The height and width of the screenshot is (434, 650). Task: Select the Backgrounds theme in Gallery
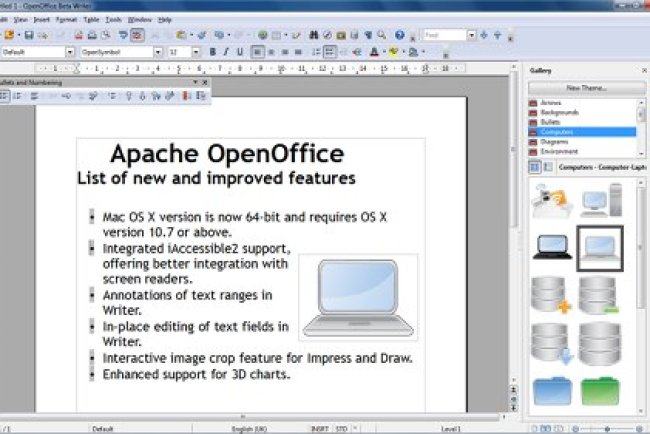pos(582,112)
